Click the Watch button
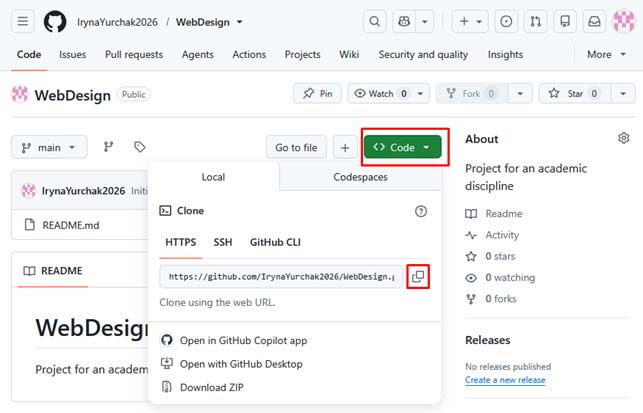The height and width of the screenshot is (413, 643). (381, 94)
